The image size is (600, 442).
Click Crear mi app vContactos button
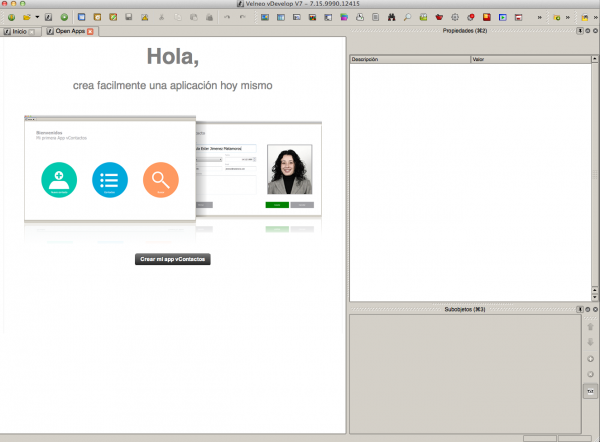click(x=173, y=259)
